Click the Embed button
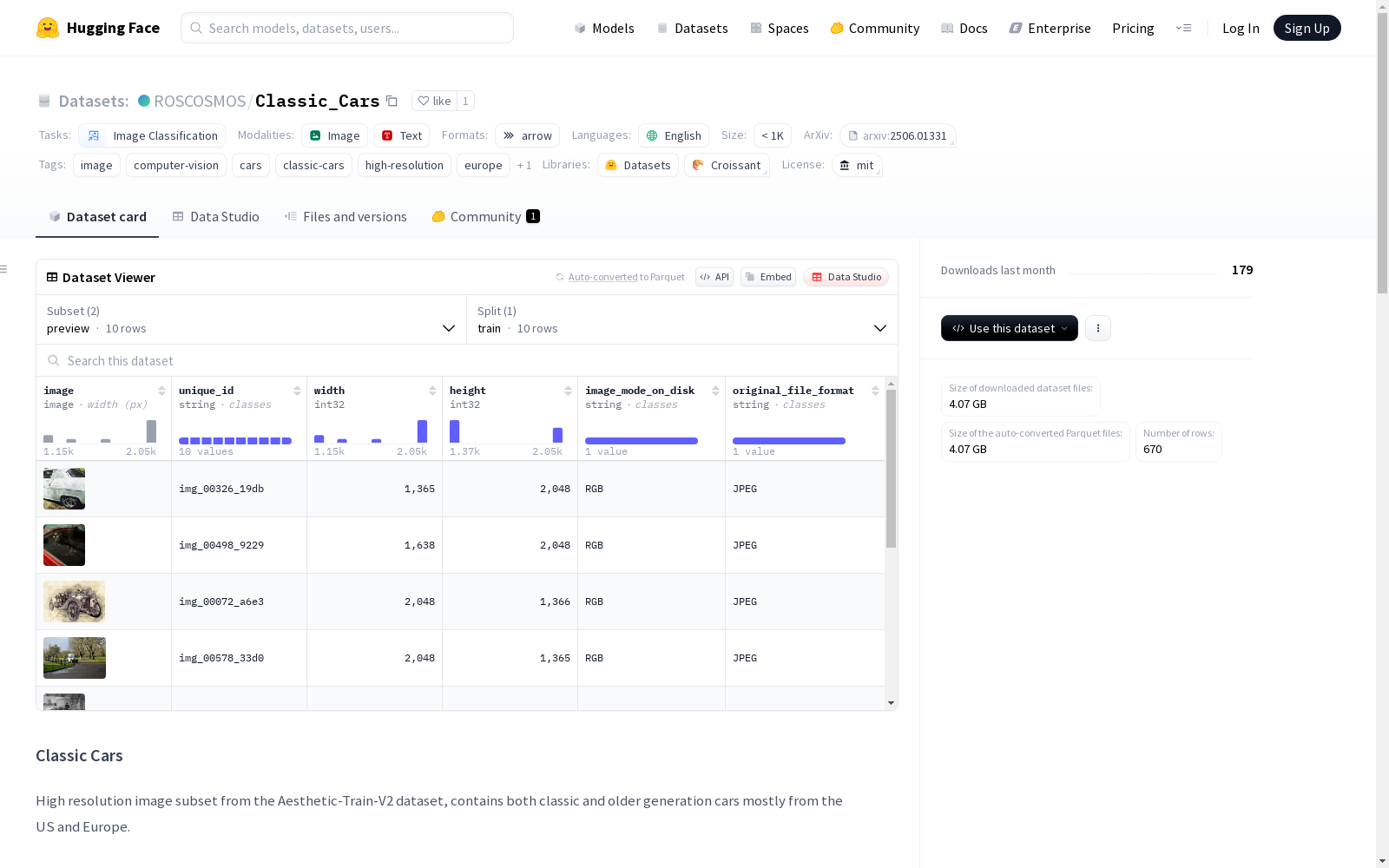Viewport: 1389px width, 868px height. pyautogui.click(x=768, y=277)
